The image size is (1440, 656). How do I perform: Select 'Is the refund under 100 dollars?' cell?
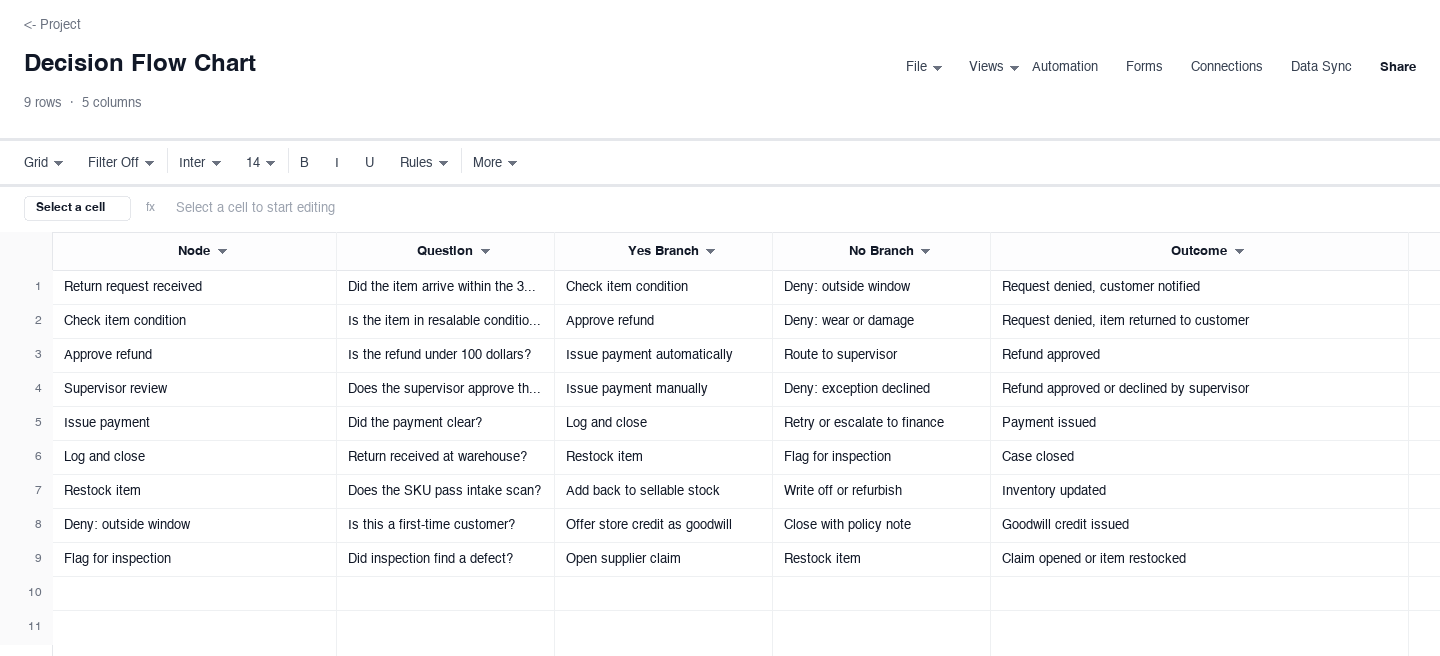coord(445,355)
